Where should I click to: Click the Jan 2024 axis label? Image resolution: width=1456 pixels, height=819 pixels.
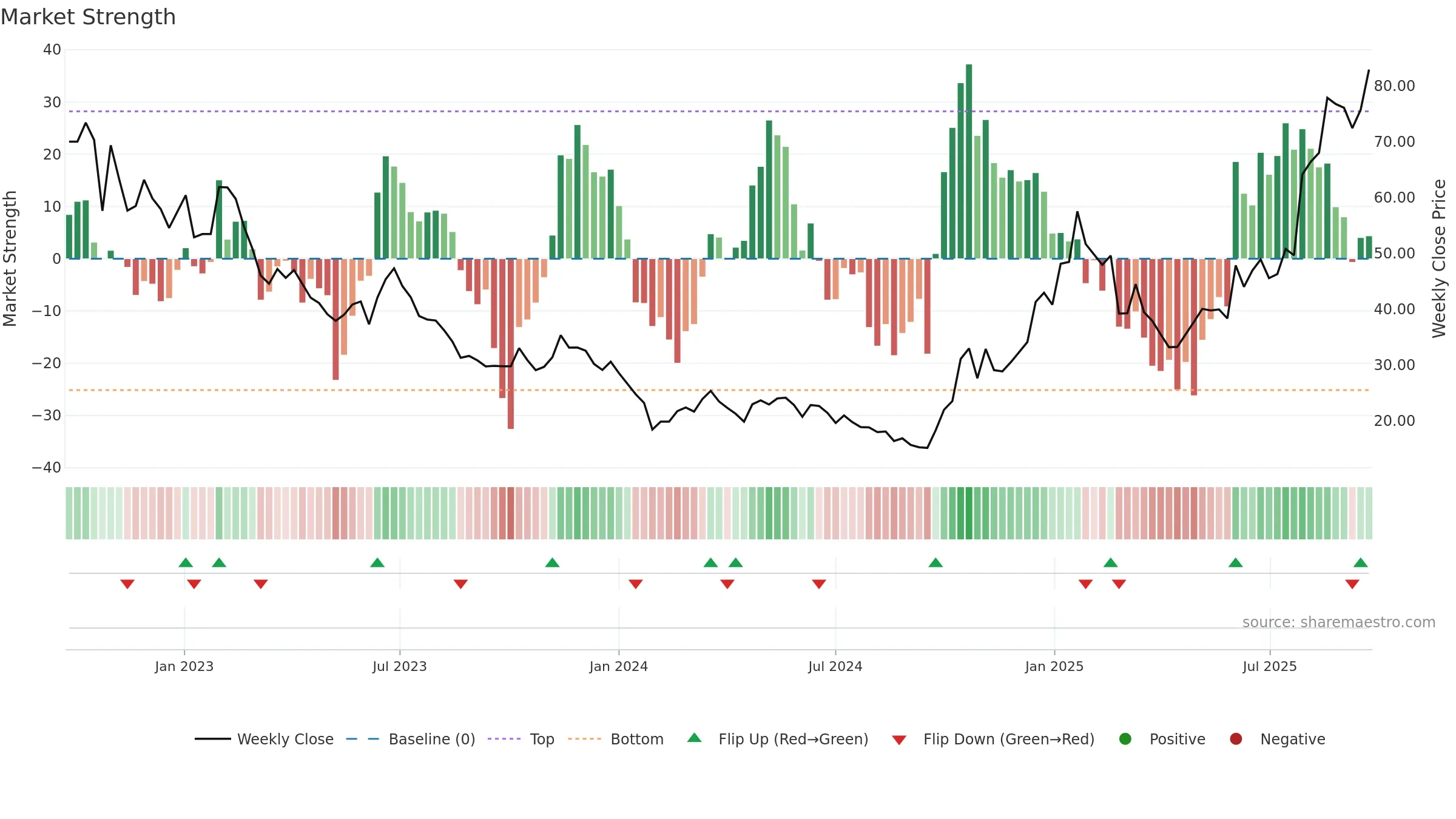click(x=619, y=666)
